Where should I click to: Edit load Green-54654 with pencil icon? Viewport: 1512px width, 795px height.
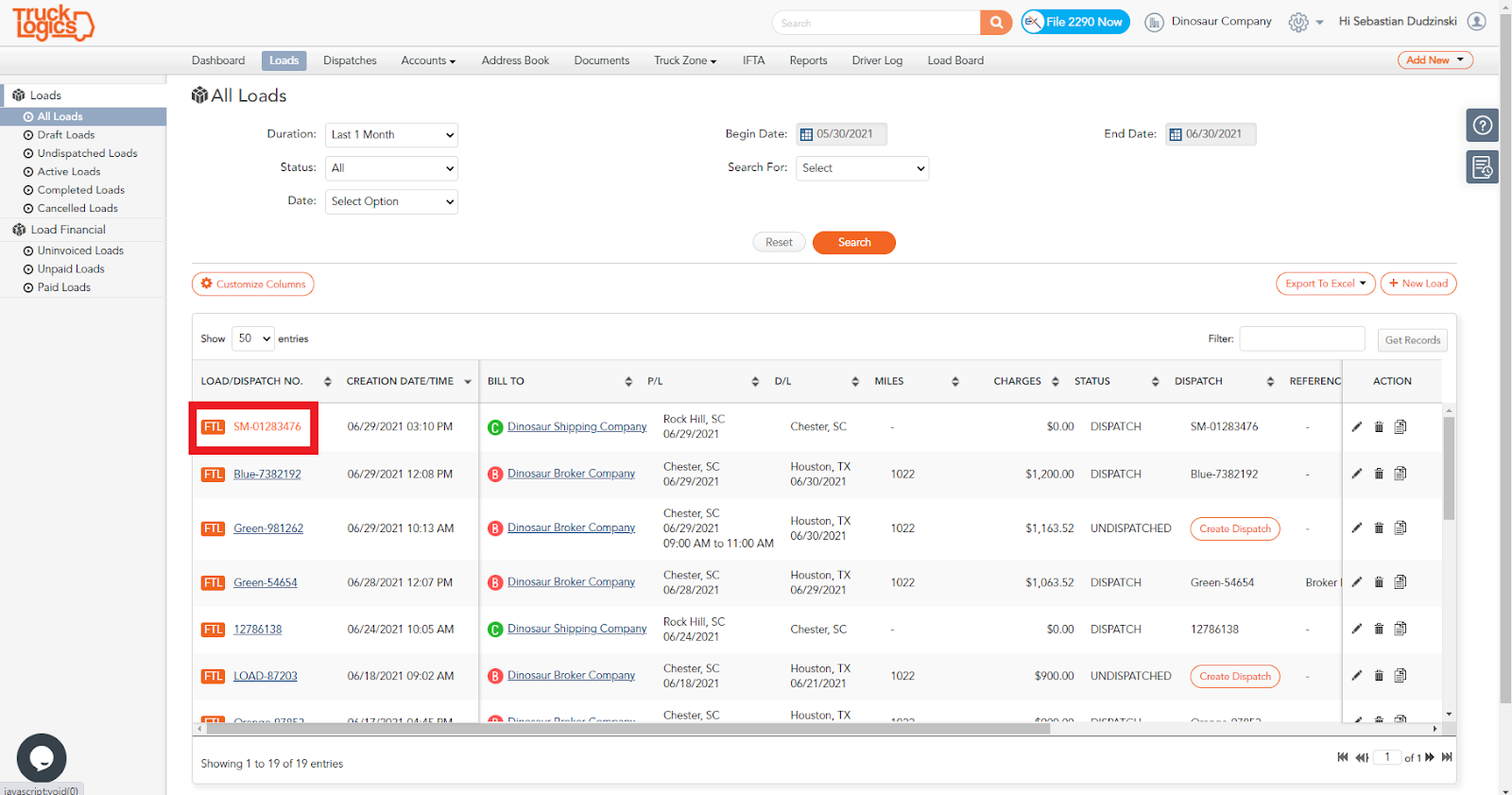click(x=1357, y=582)
